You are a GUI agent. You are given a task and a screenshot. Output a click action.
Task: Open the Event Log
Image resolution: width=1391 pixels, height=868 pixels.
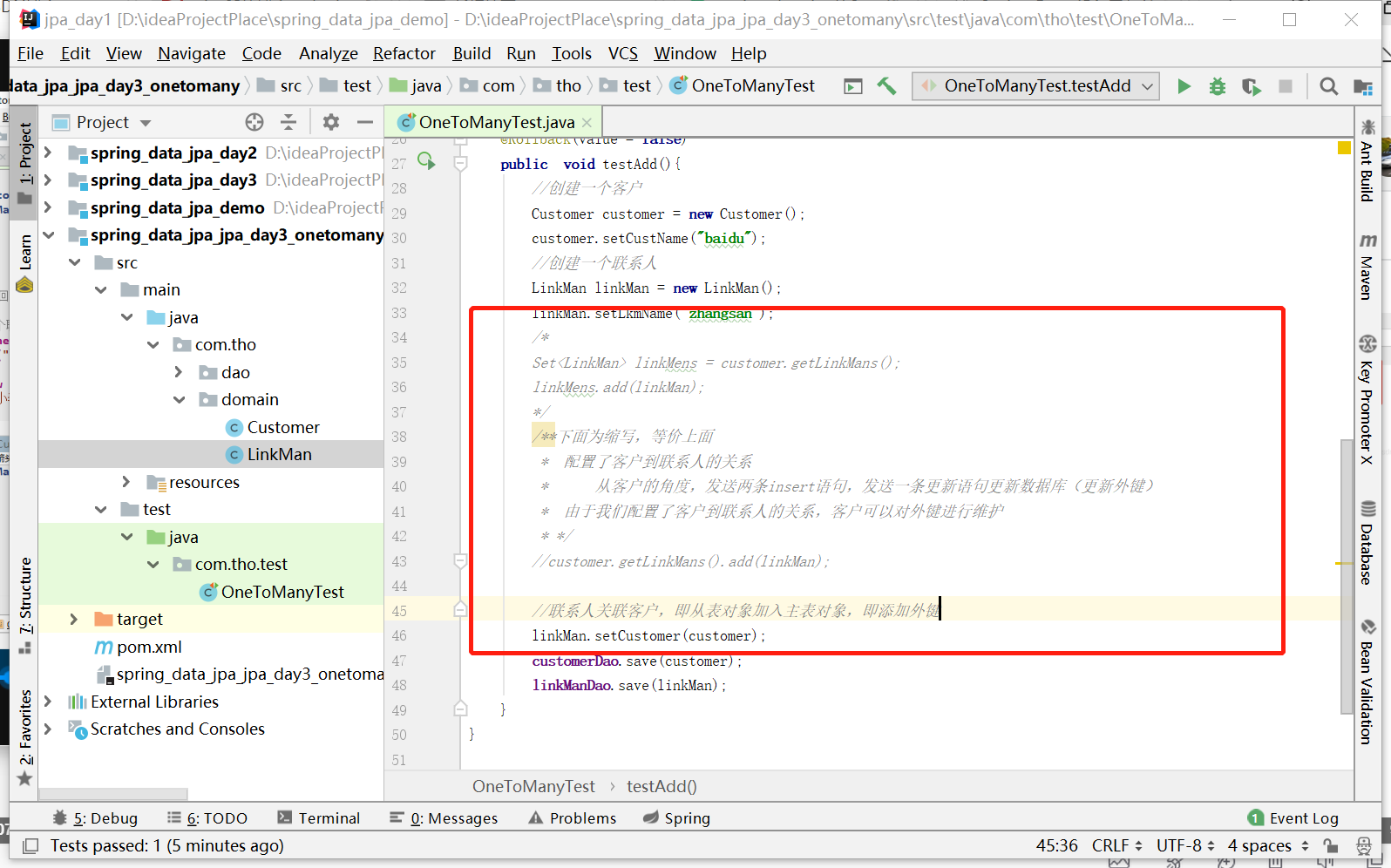pyautogui.click(x=1293, y=818)
